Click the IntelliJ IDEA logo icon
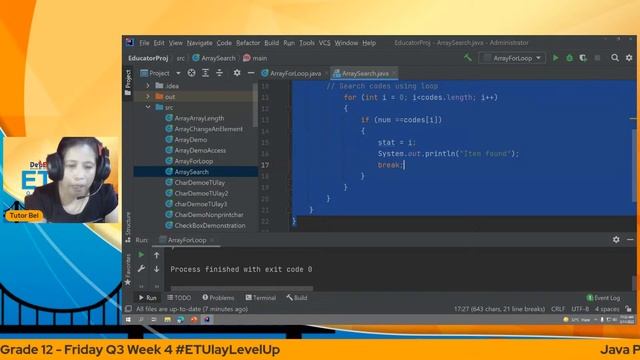640x360 pixels. pyautogui.click(x=130, y=42)
